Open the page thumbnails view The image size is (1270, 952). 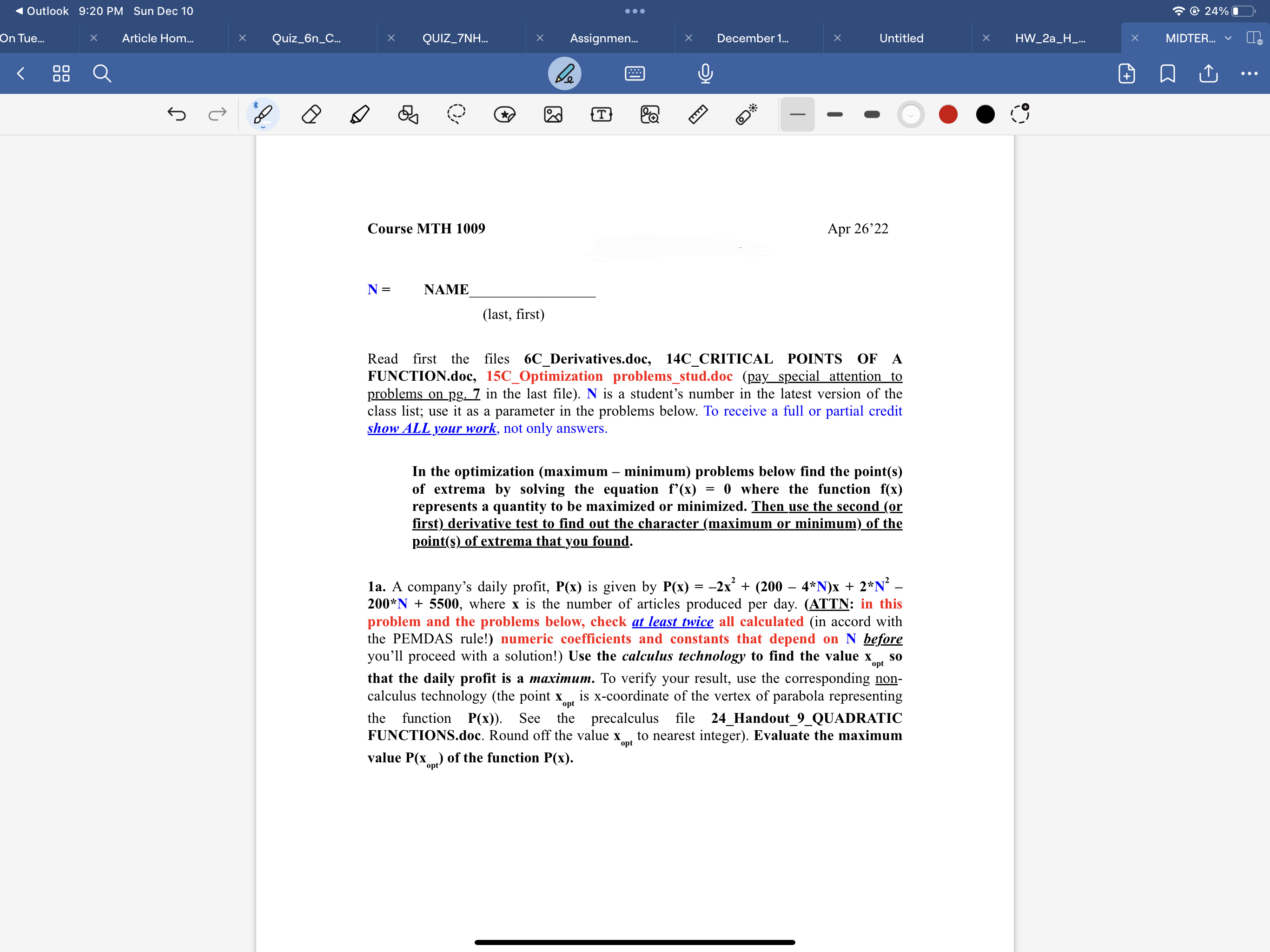(61, 73)
